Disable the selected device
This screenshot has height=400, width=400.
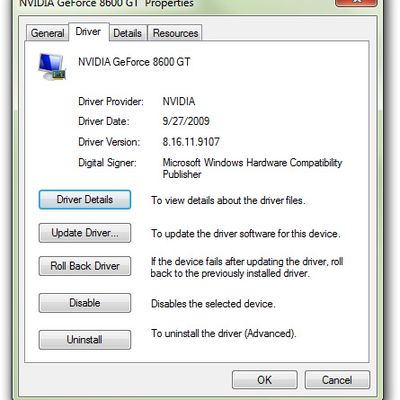pos(85,303)
